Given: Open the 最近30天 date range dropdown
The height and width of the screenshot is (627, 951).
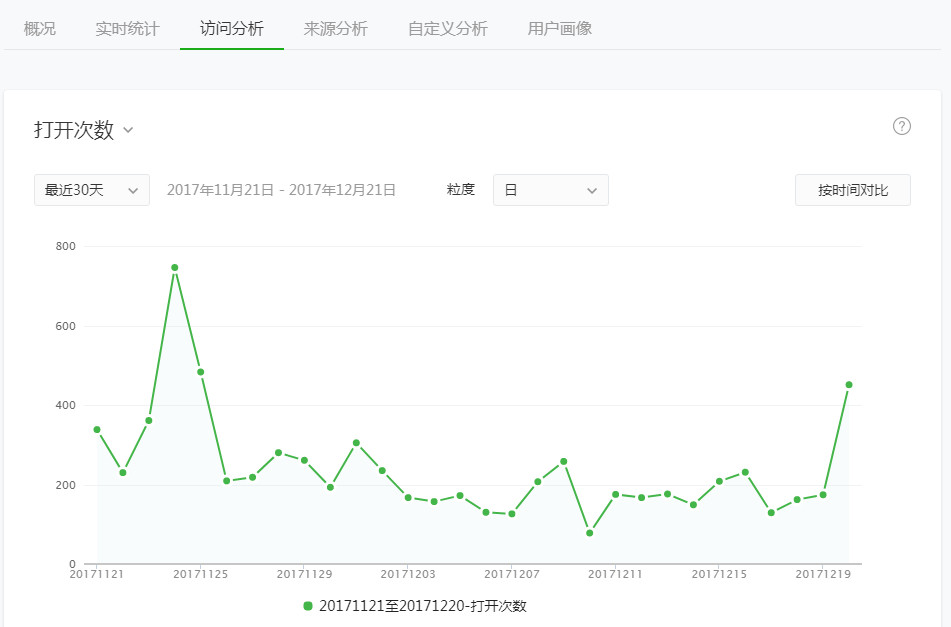Looking at the screenshot, I should [x=92, y=190].
